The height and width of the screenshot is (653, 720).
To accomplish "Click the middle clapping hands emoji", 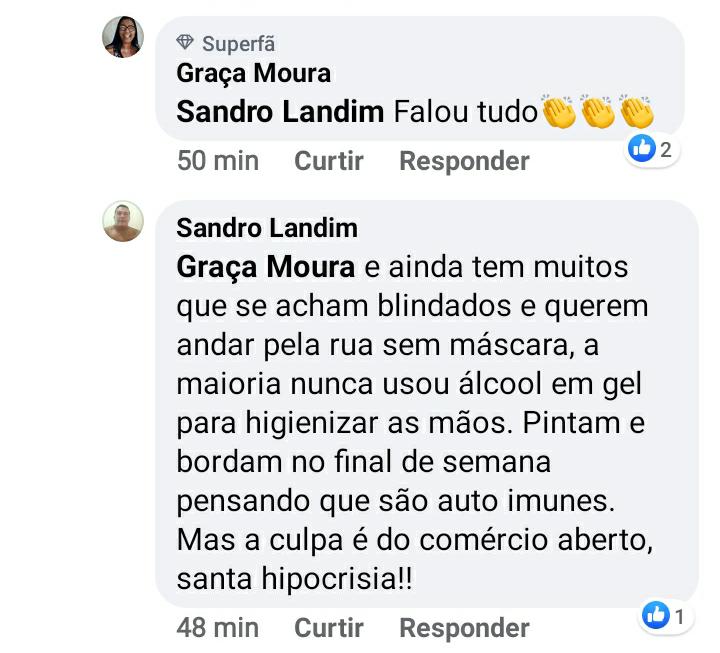I will [x=597, y=111].
